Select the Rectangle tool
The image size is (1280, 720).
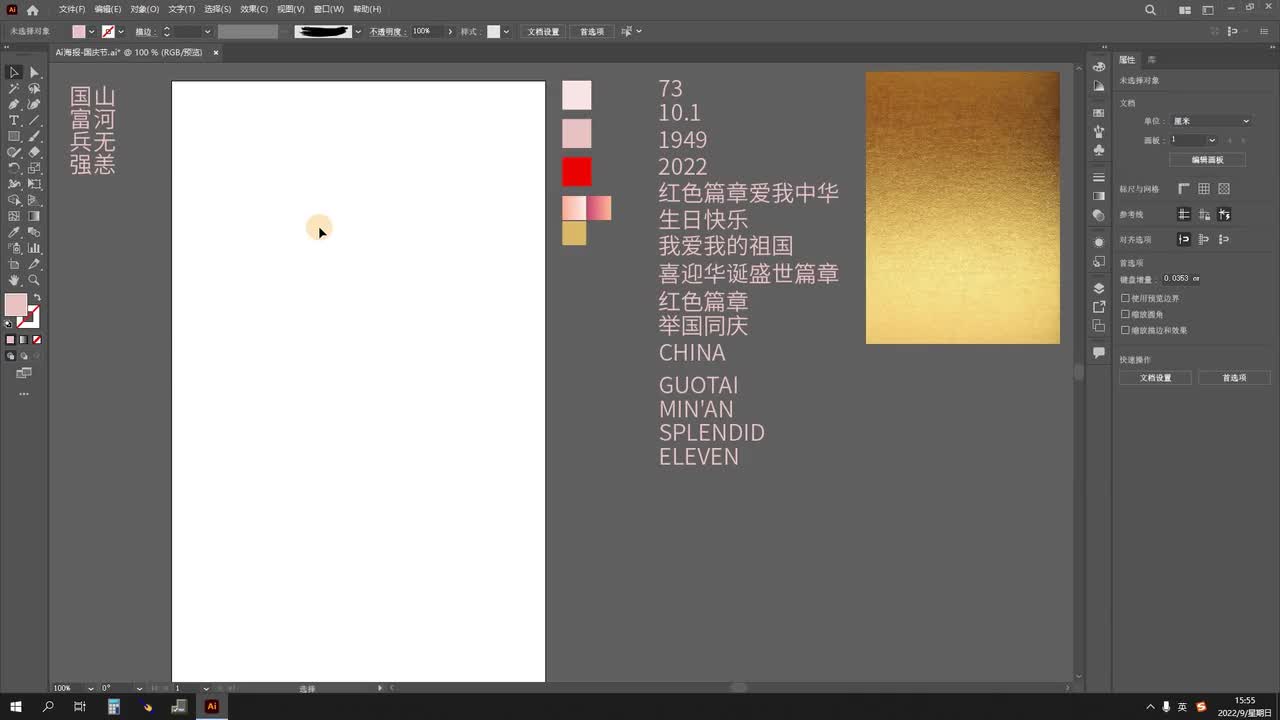(14, 136)
